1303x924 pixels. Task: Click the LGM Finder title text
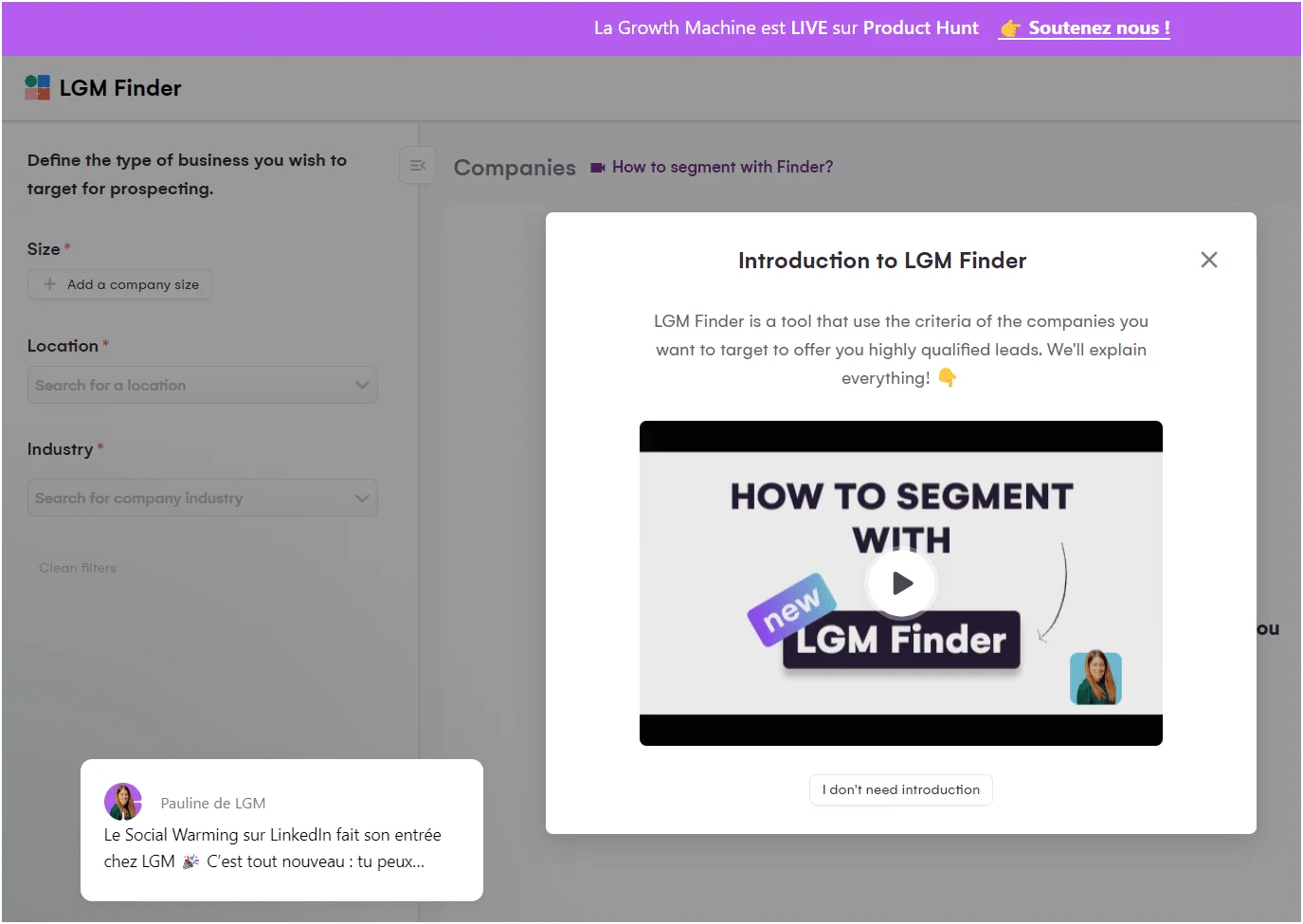click(x=120, y=88)
